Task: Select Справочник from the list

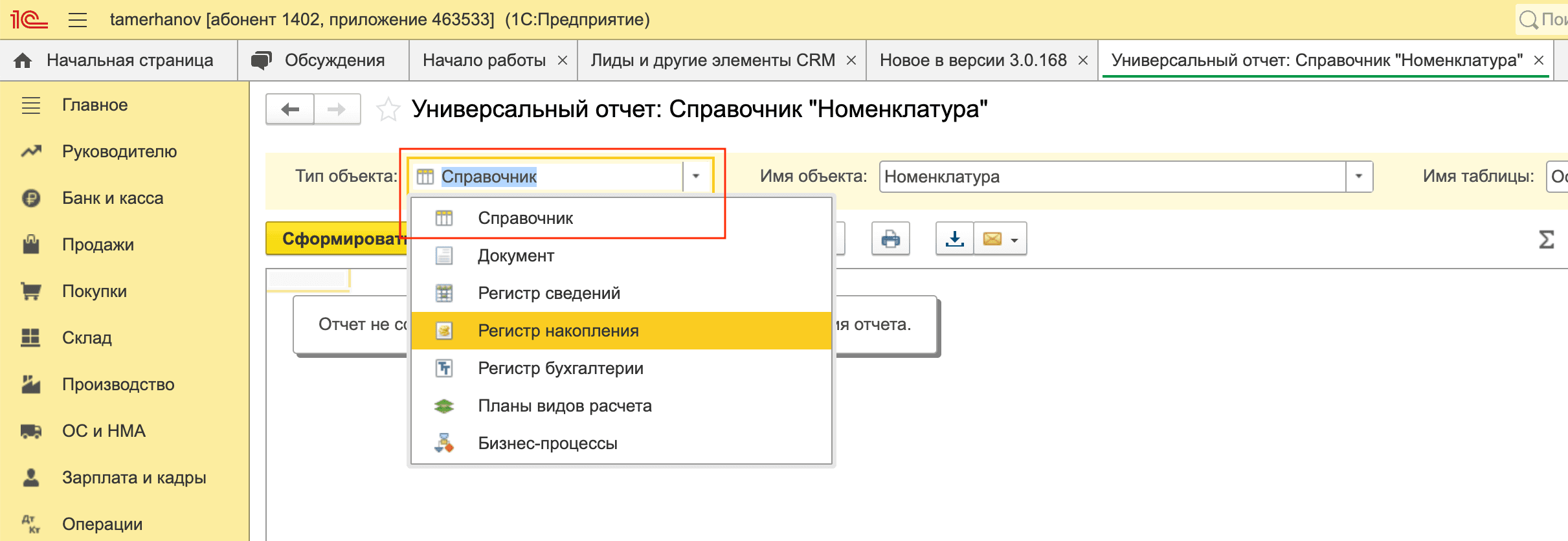Action: click(x=621, y=218)
